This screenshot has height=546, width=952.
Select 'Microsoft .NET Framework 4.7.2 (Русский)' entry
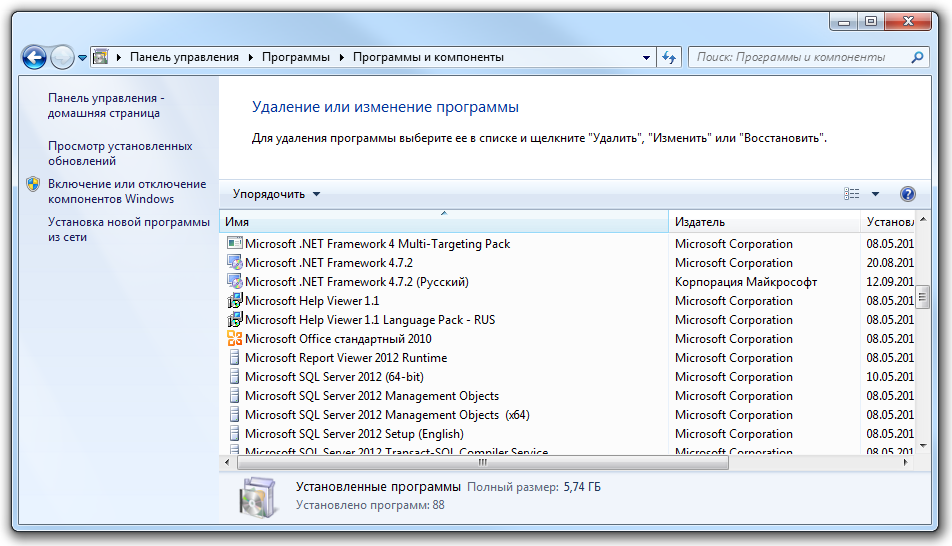pos(356,281)
